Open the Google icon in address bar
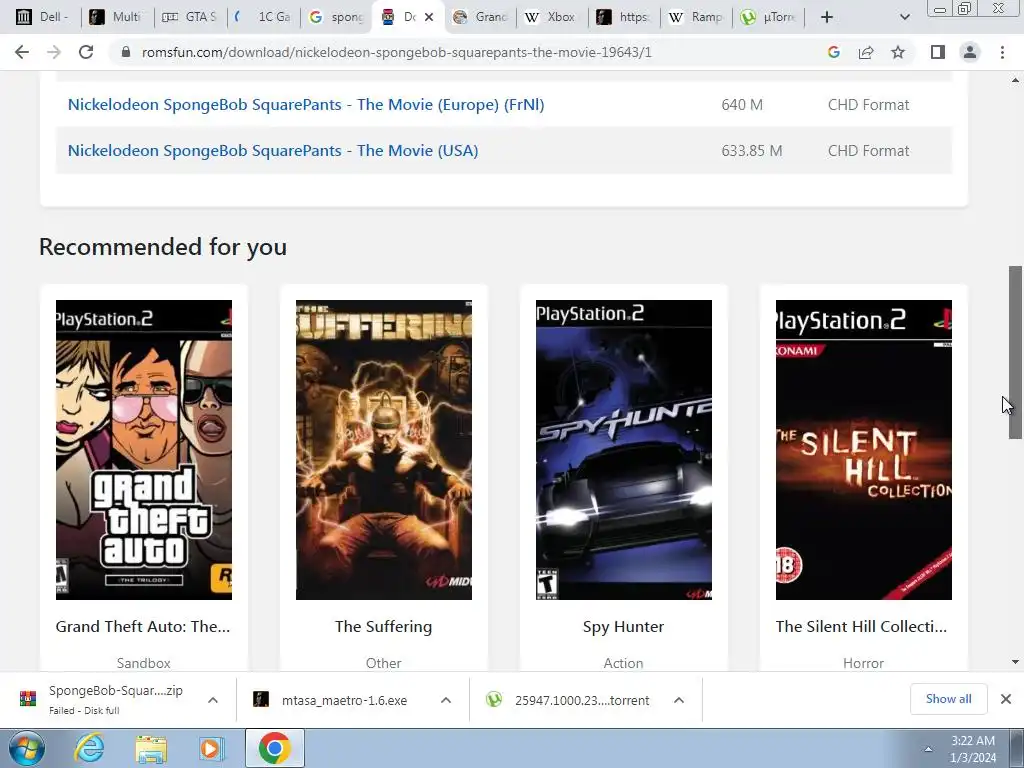This screenshot has width=1024, height=768. (x=833, y=52)
